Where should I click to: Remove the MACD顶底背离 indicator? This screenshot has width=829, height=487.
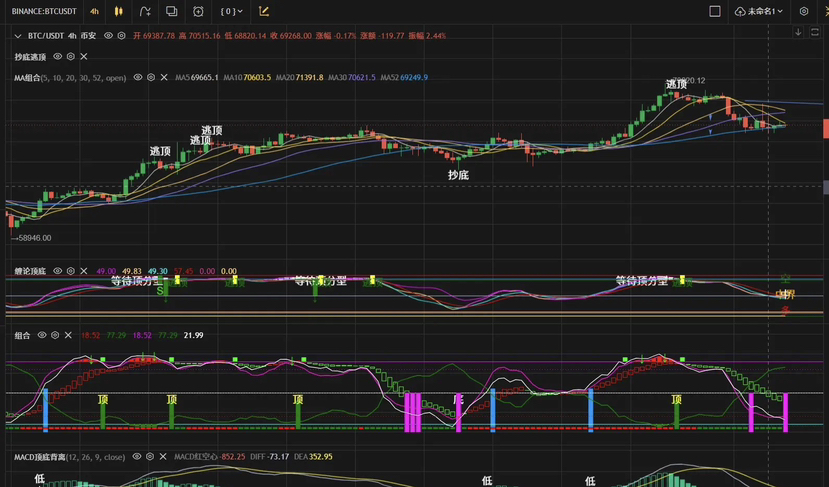point(163,456)
